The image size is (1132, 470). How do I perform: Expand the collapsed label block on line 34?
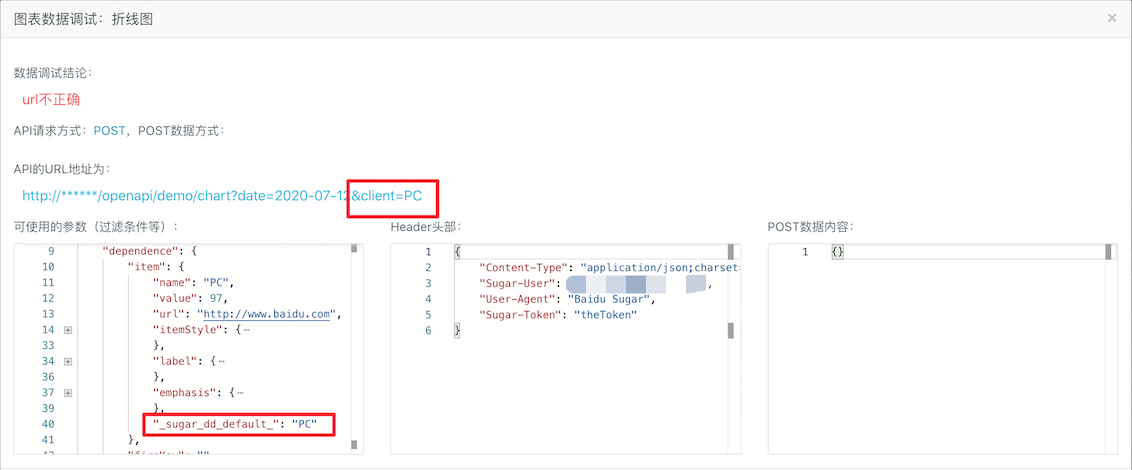pos(68,361)
